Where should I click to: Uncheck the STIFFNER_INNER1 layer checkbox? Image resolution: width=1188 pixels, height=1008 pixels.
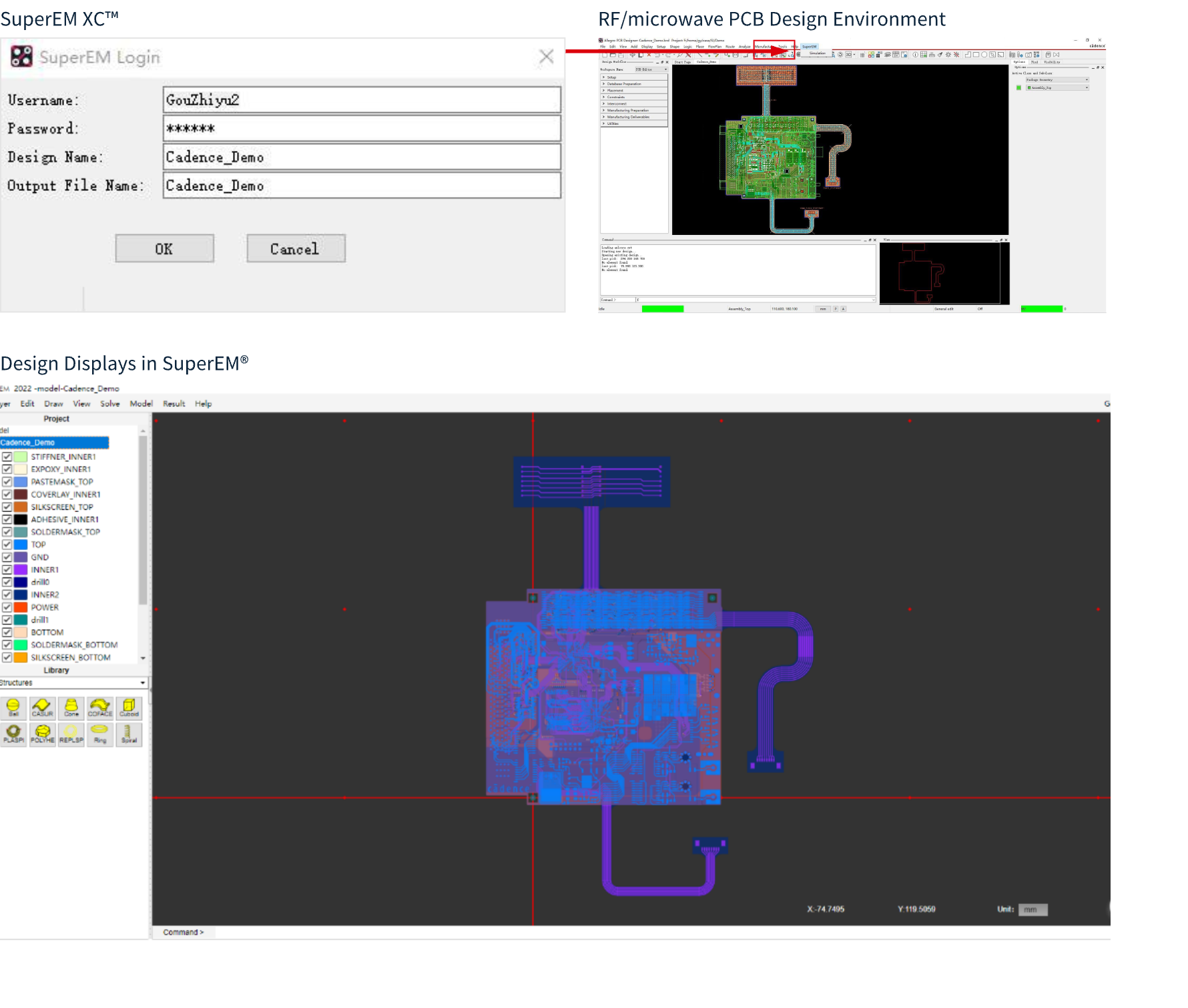click(7, 457)
